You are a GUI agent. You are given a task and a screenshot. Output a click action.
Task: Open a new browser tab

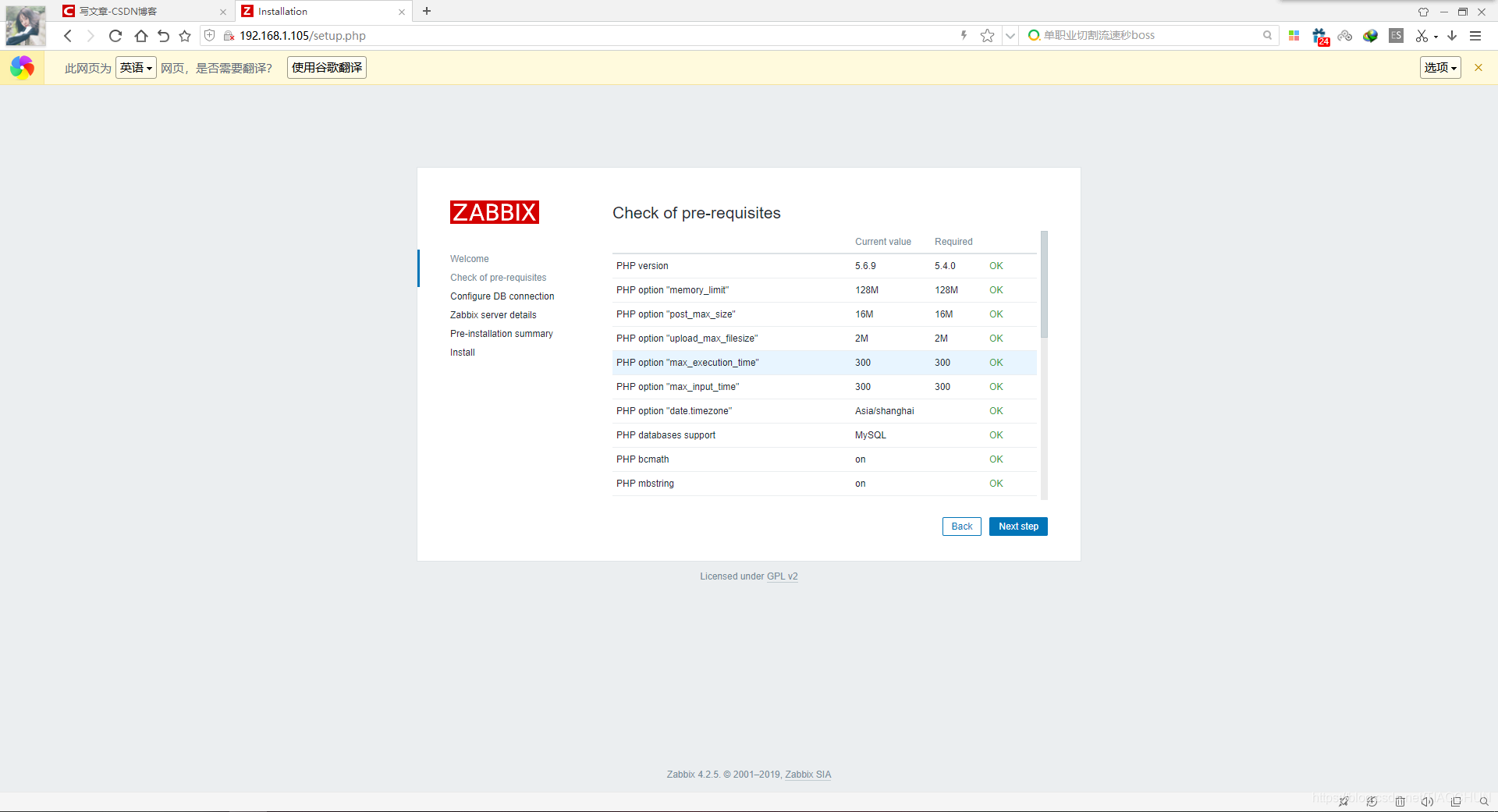(427, 11)
